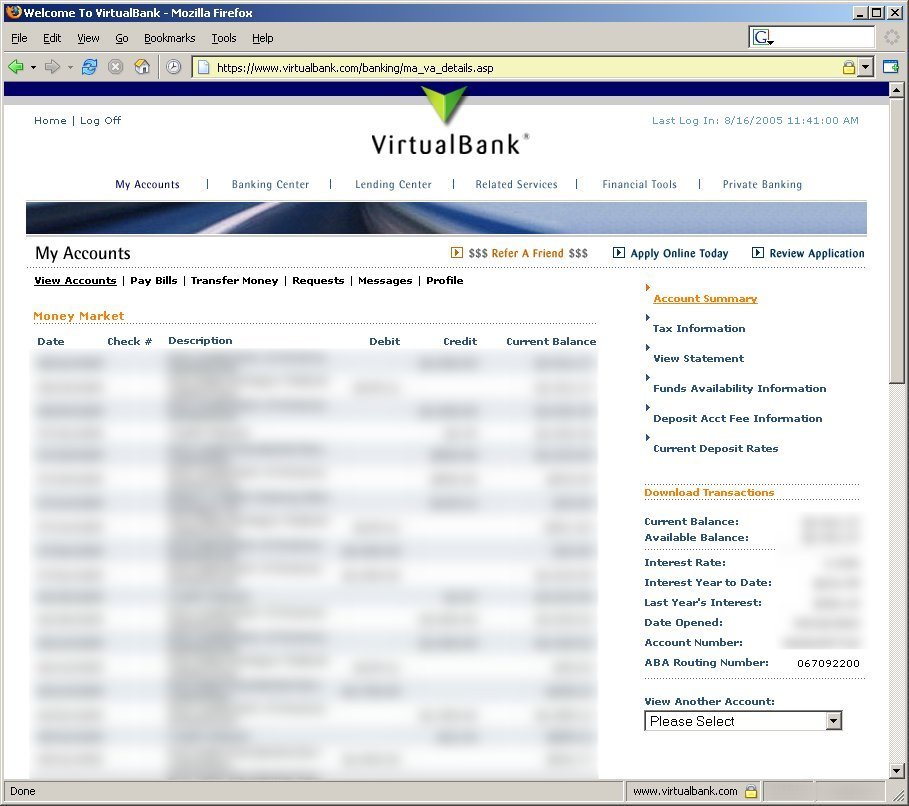
Task: Reload the page with Refresh icon
Action: 90,67
